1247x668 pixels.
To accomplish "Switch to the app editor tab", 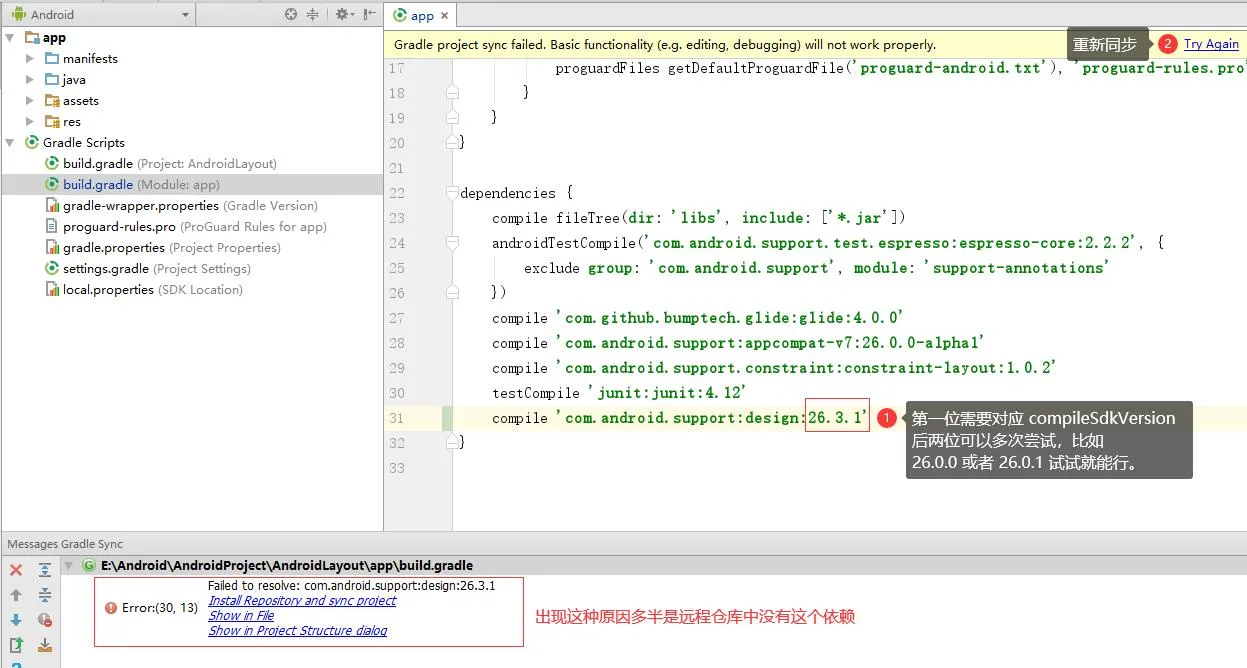I will point(414,15).
